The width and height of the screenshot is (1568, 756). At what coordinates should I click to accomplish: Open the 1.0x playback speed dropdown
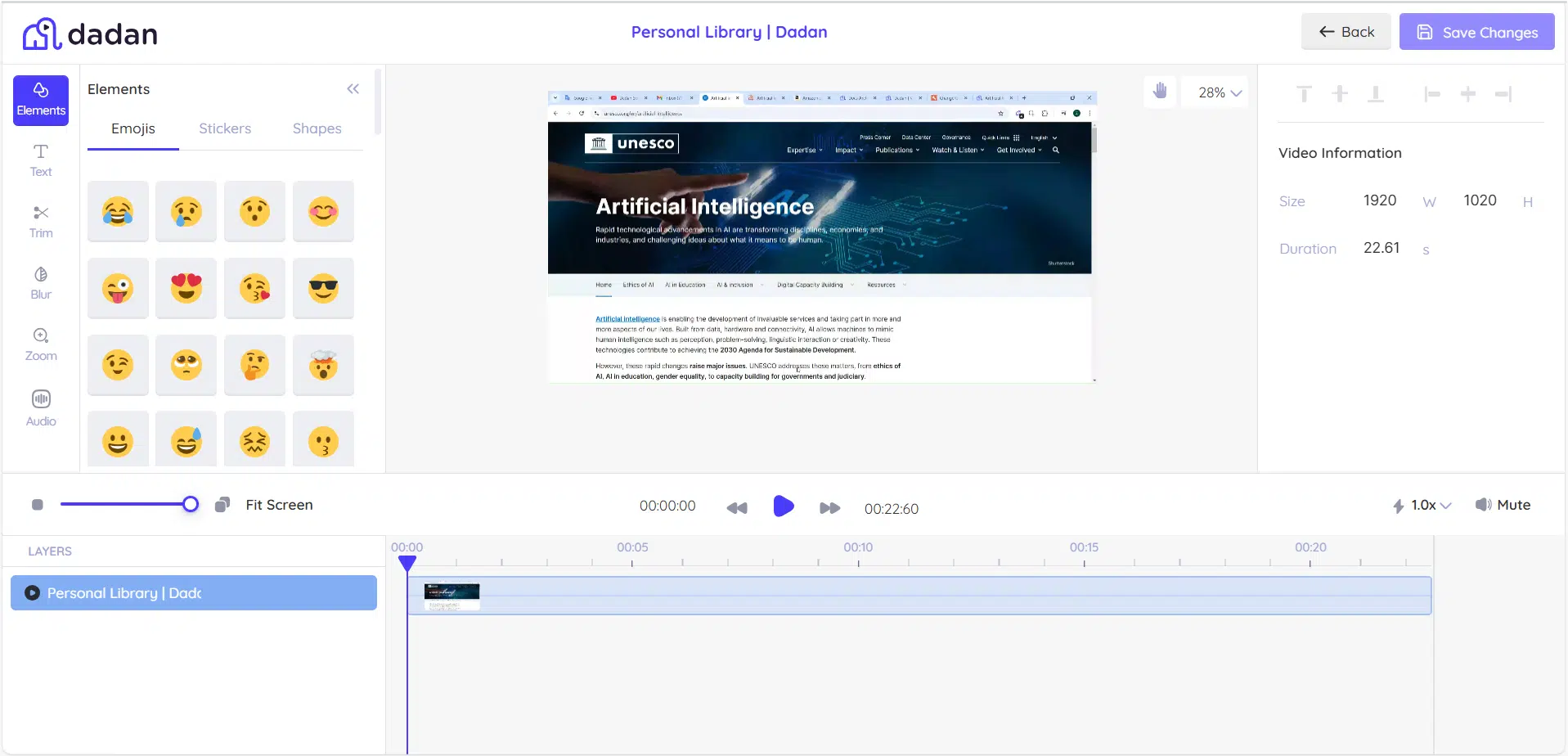(x=1422, y=505)
